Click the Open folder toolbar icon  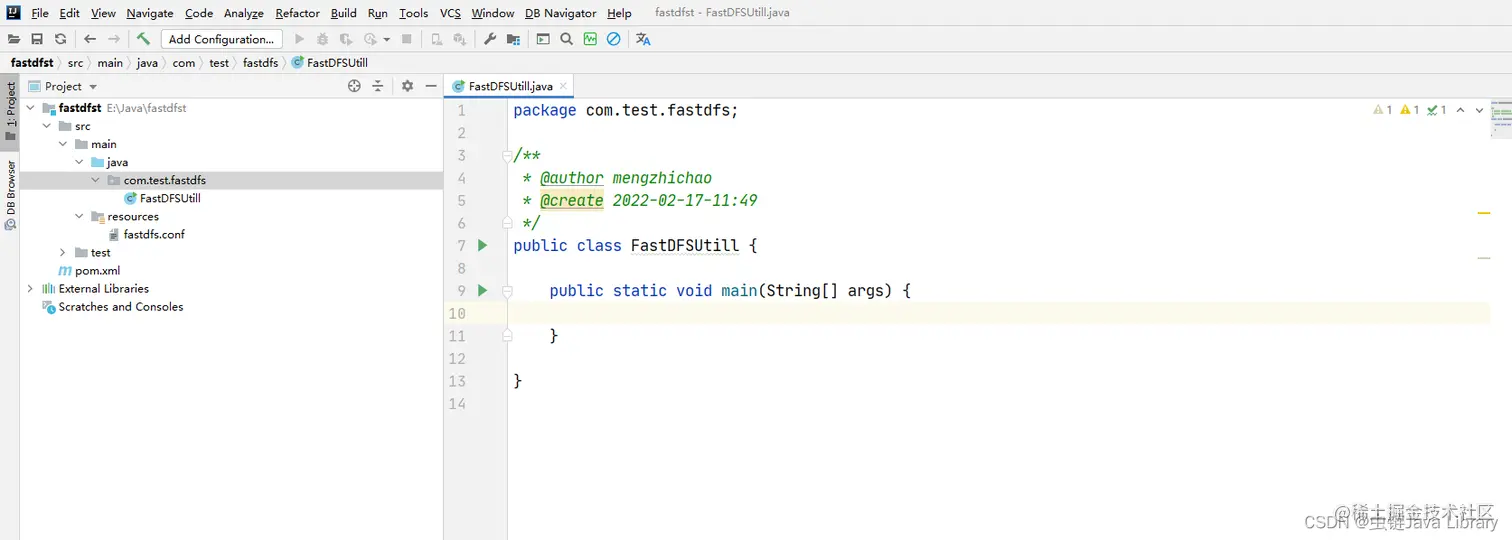click(13, 39)
